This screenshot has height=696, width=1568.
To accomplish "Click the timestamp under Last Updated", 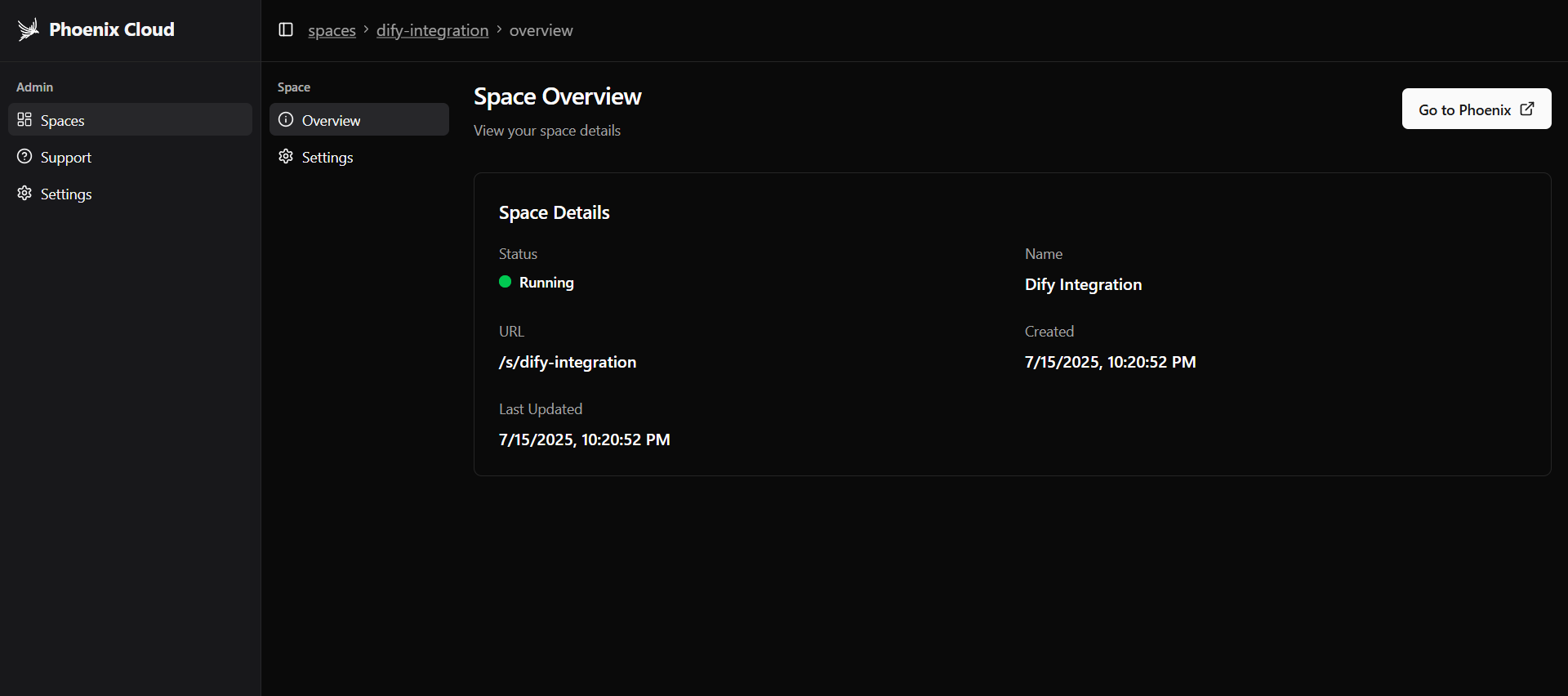I will (584, 439).
